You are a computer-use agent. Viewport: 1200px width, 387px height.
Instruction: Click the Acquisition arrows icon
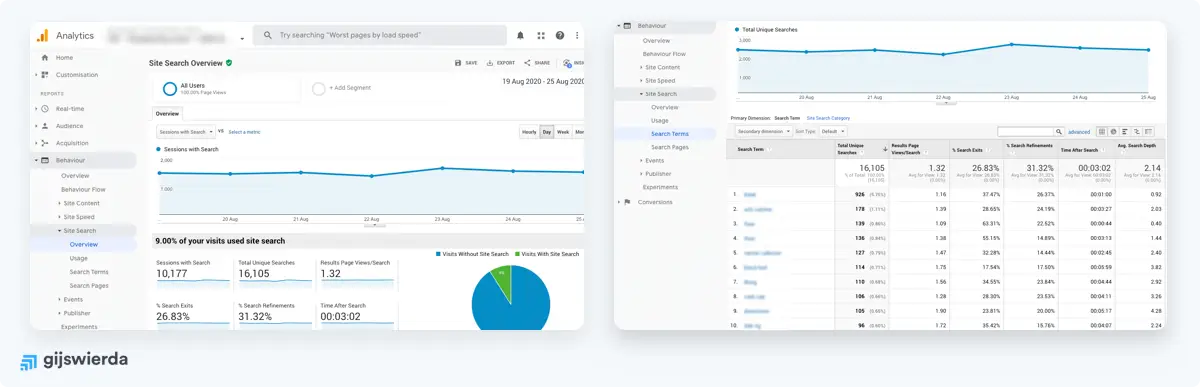point(45,143)
